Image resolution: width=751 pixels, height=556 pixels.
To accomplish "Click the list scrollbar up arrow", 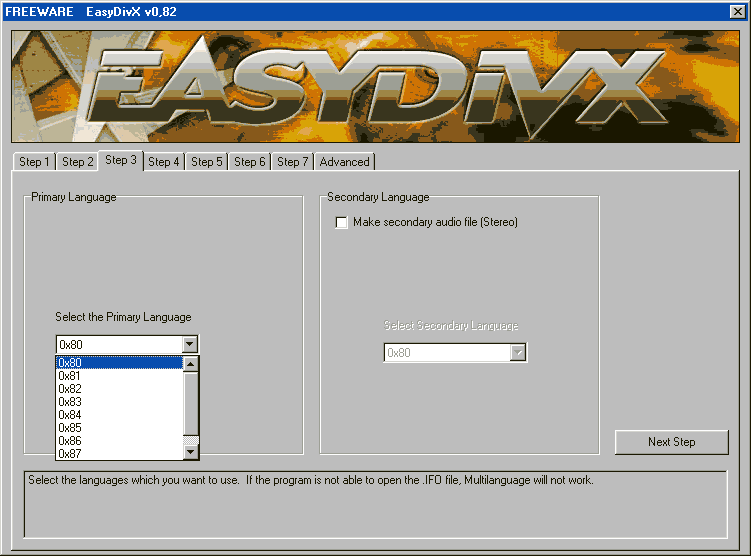I will (191, 364).
